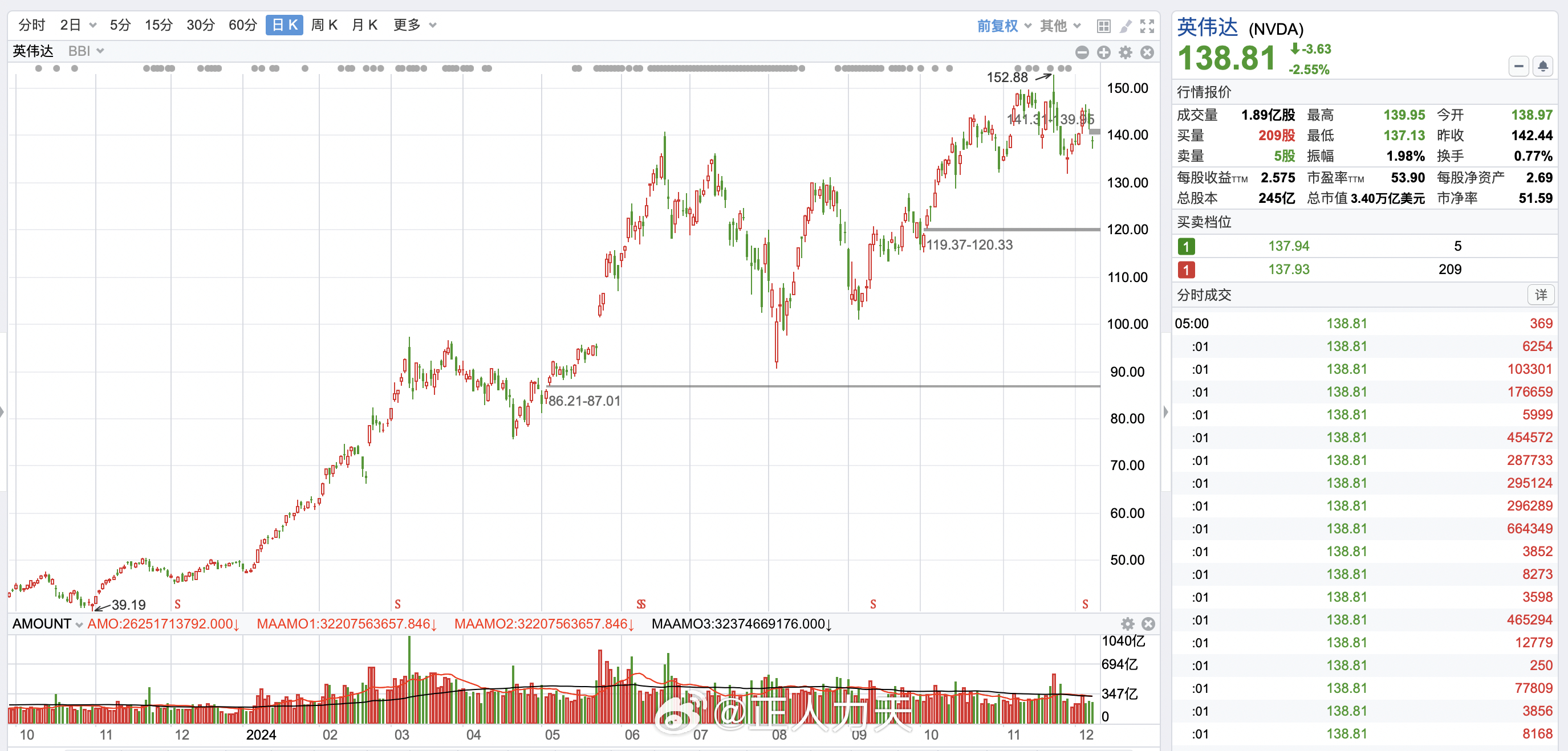Click the 英伟达 stock name link
The height and width of the screenshot is (751, 1568).
(1207, 27)
